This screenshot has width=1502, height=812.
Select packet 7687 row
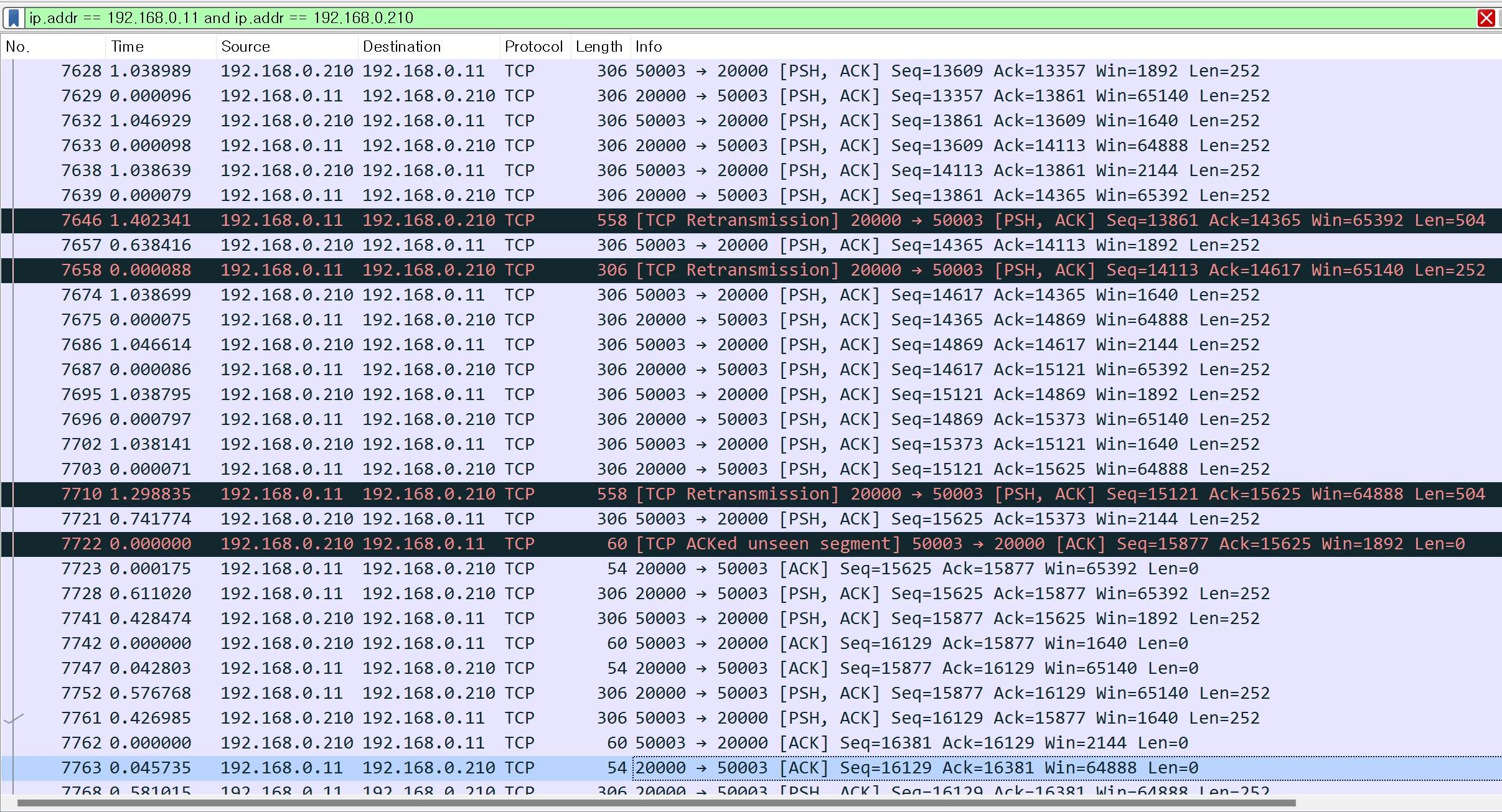tap(751, 370)
